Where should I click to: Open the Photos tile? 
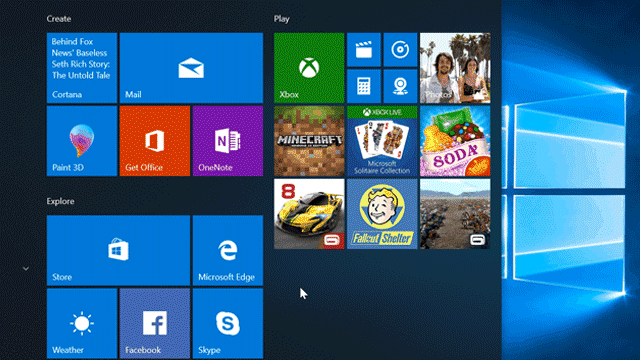pos(455,68)
